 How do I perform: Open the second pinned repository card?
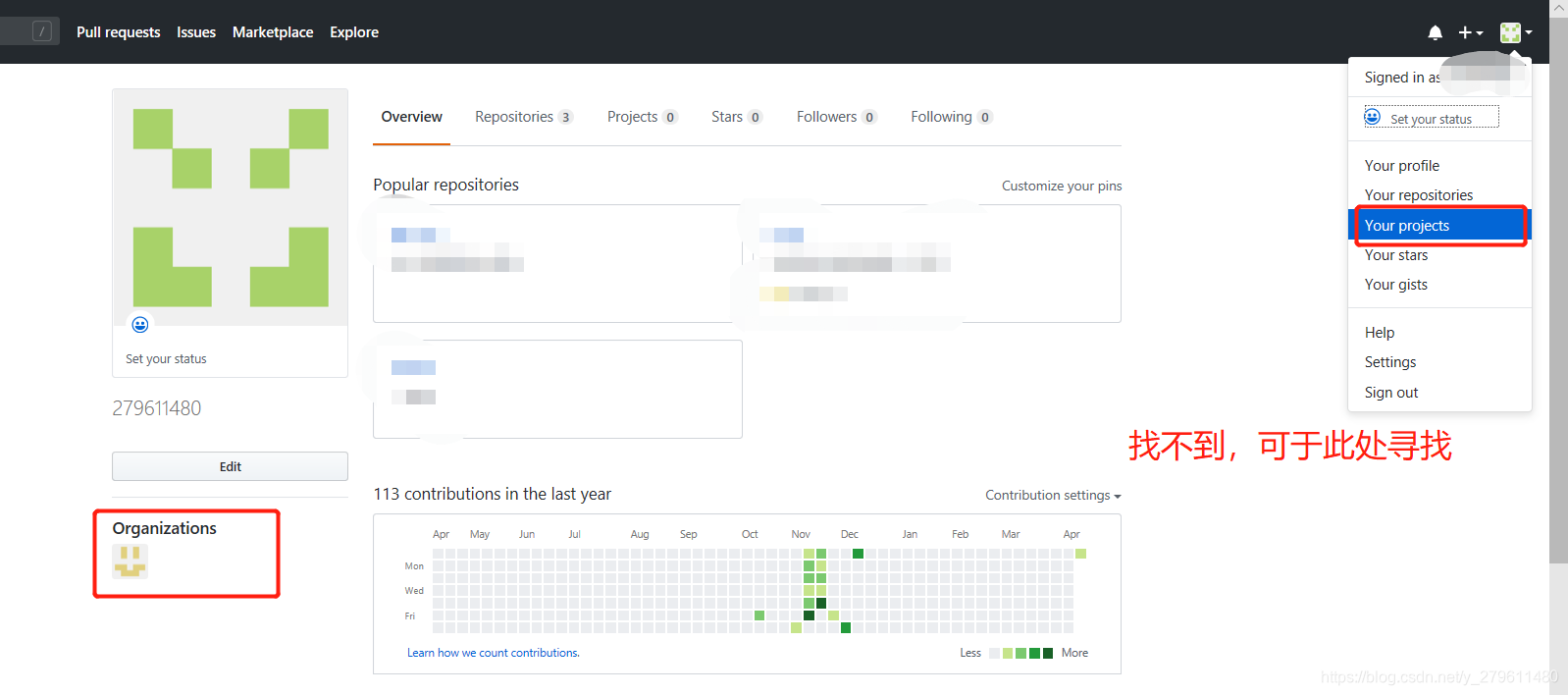click(932, 263)
